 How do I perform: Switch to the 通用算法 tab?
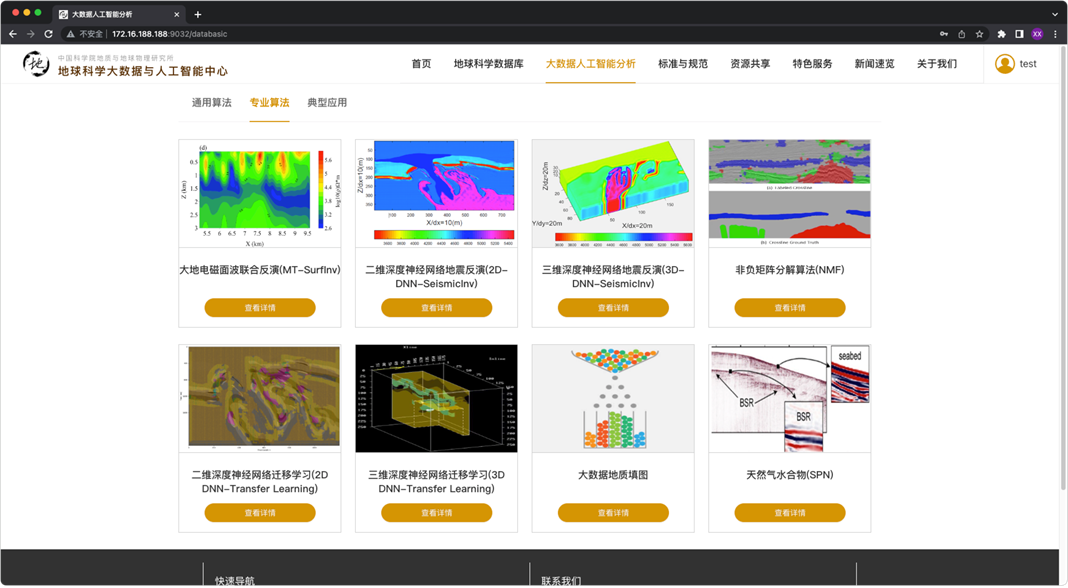click(x=211, y=103)
